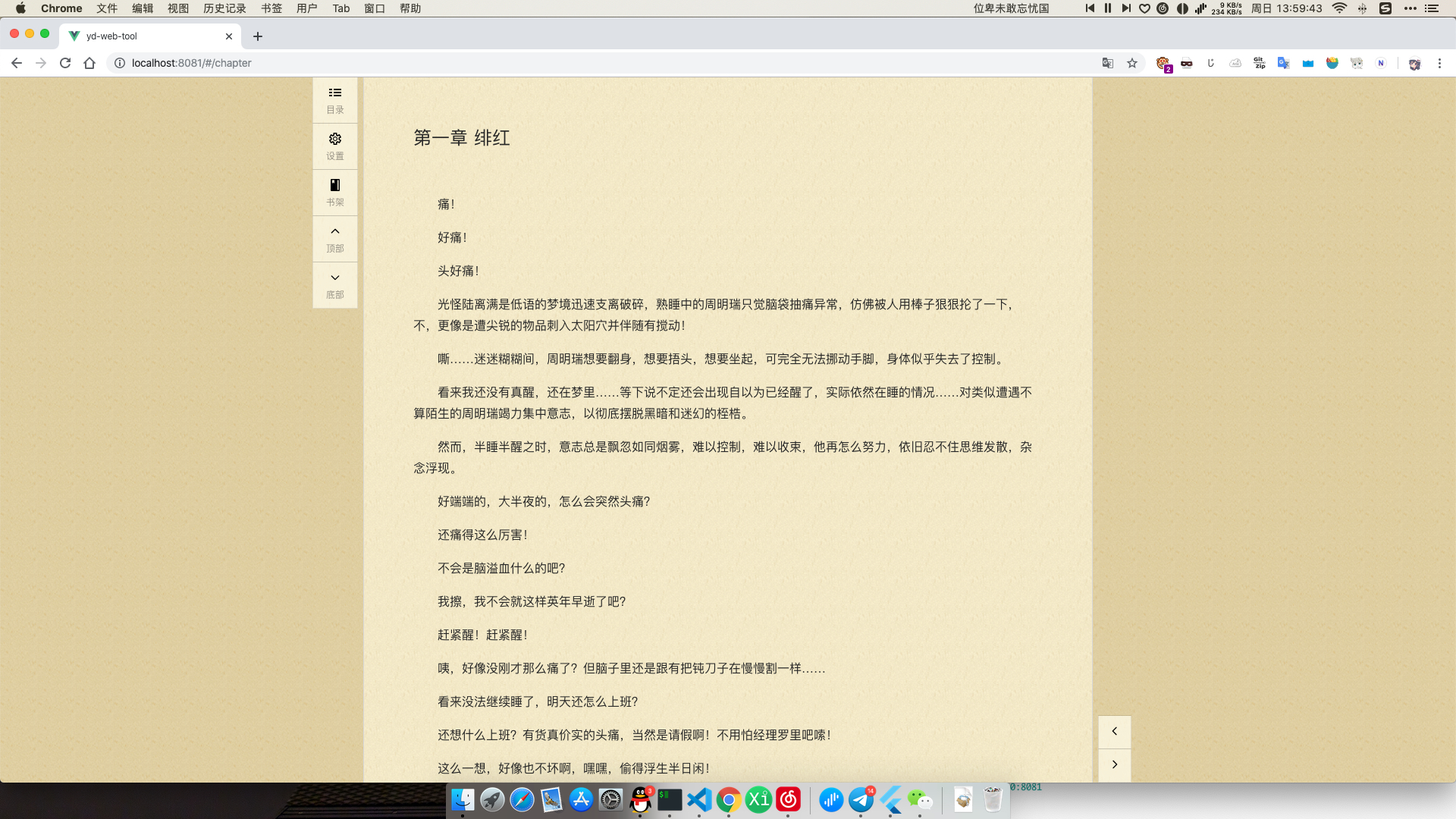Viewport: 1456px width, 819px height.
Task: Click the browser home icon
Action: click(x=89, y=63)
